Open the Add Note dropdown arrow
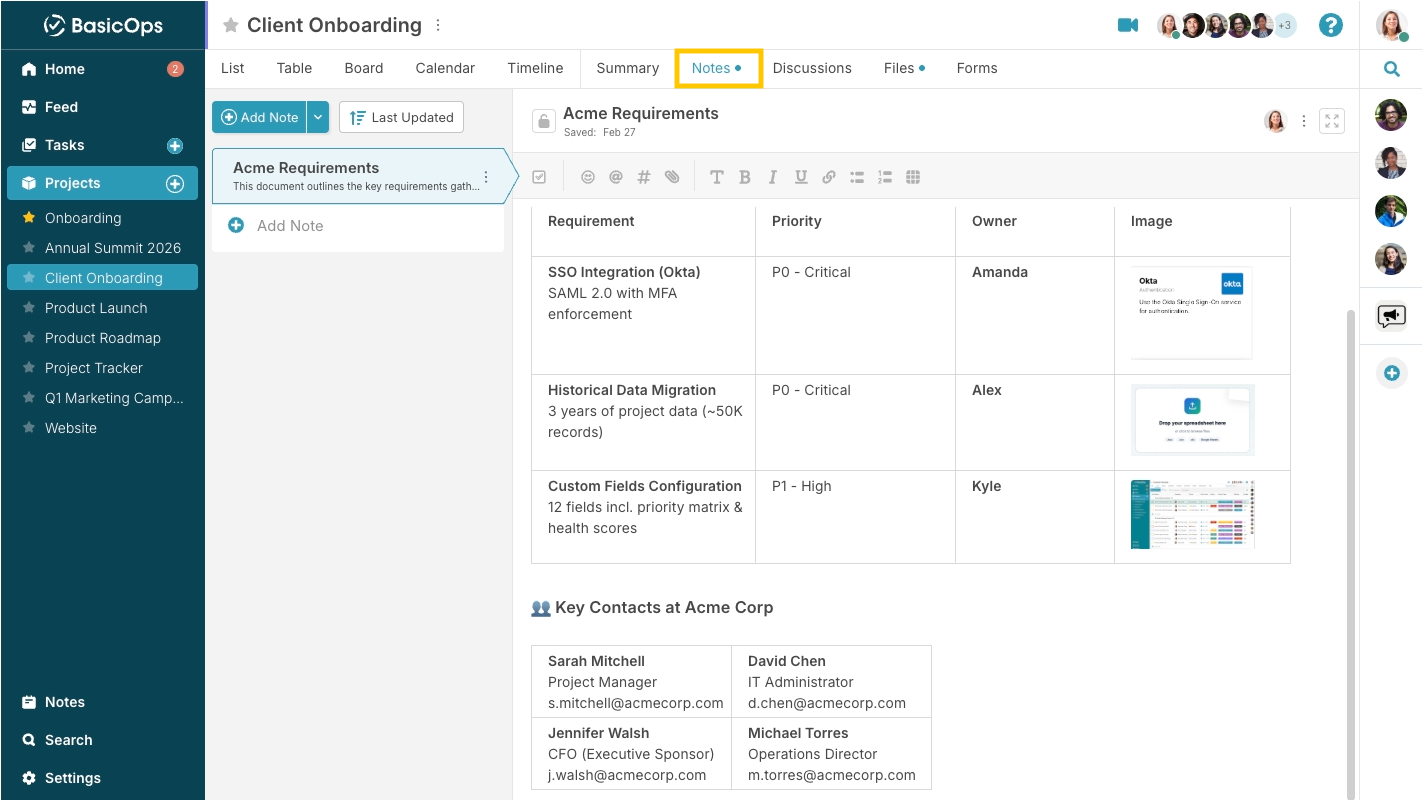The width and height of the screenshot is (1422, 800). (318, 117)
